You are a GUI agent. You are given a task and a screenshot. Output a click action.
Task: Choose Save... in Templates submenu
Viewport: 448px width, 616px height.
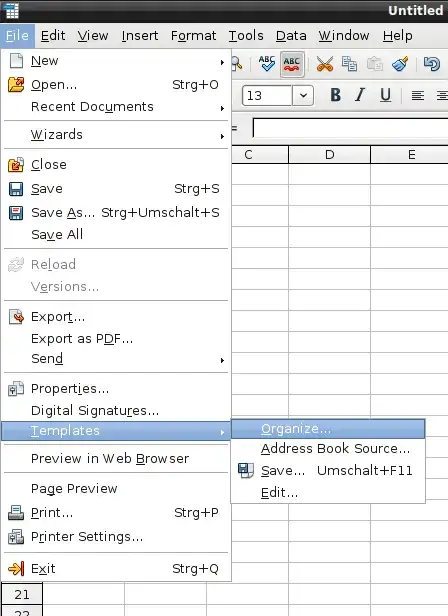click(x=328, y=471)
